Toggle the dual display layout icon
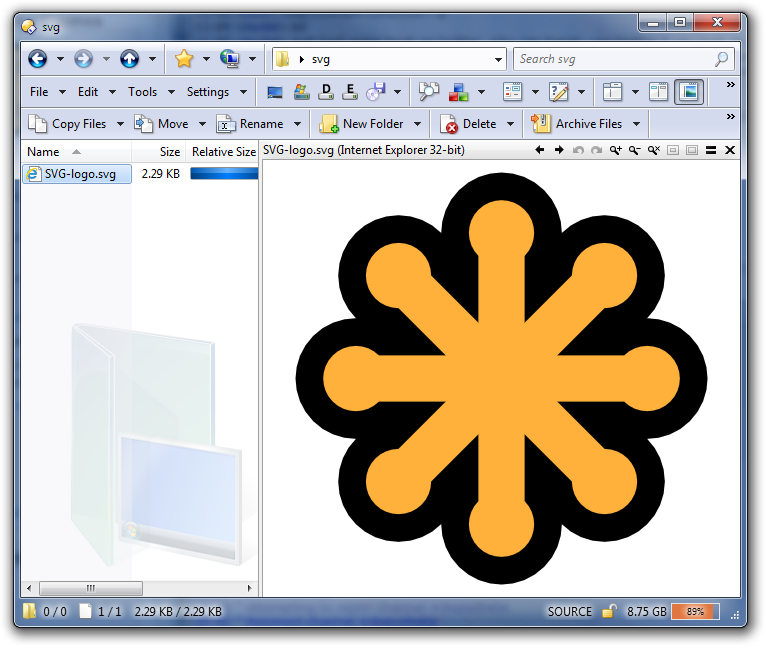This screenshot has width=765, height=647. (x=659, y=92)
